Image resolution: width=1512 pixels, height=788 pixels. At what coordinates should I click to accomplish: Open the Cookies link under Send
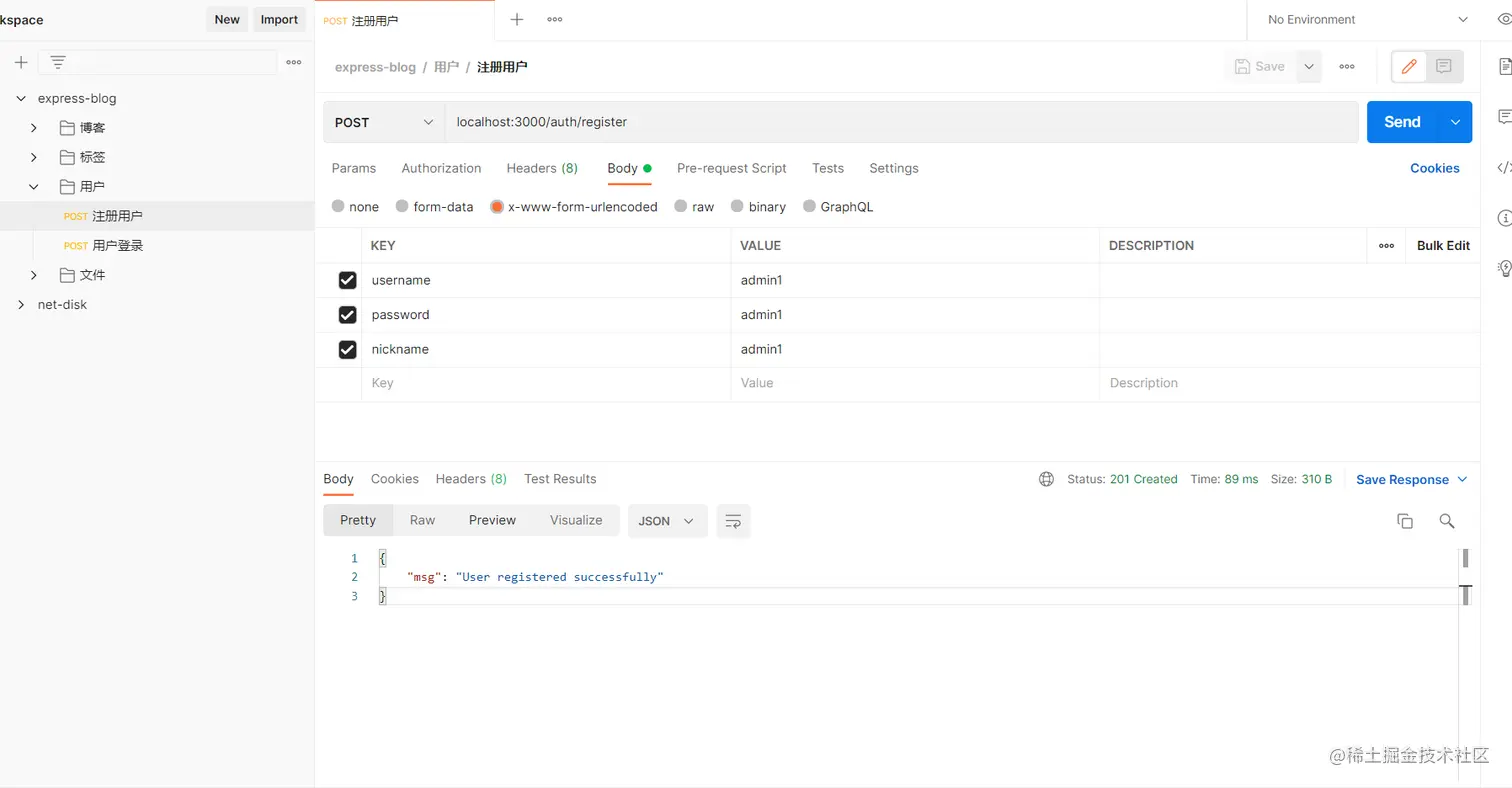pyautogui.click(x=1435, y=168)
